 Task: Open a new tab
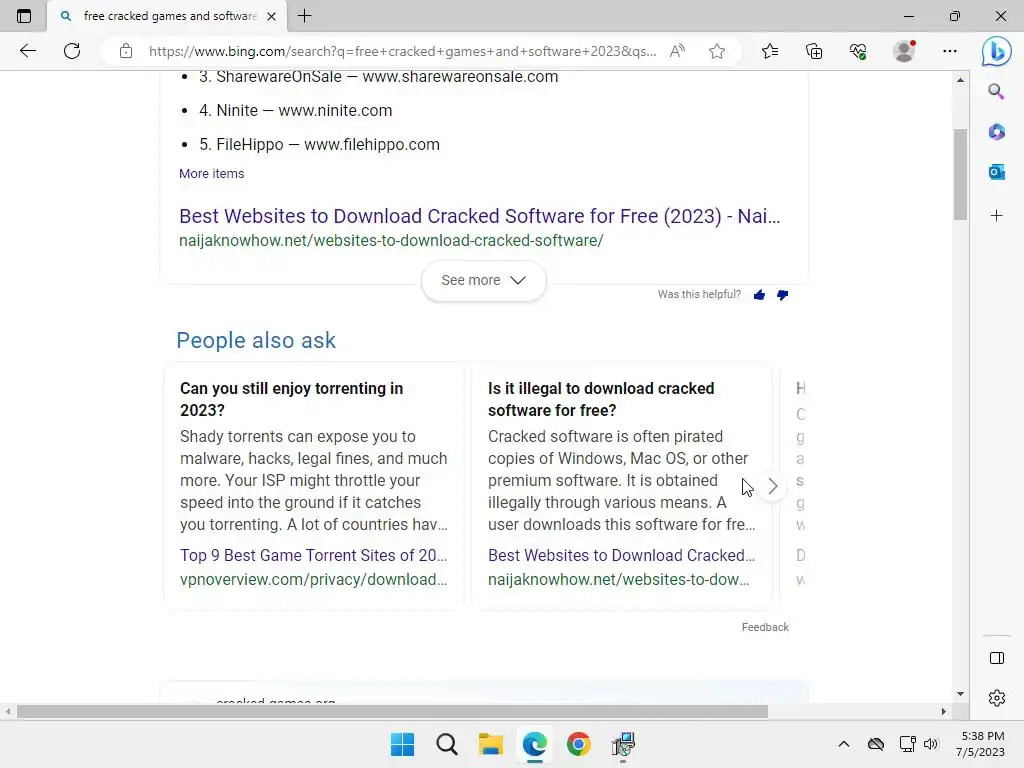pos(304,16)
